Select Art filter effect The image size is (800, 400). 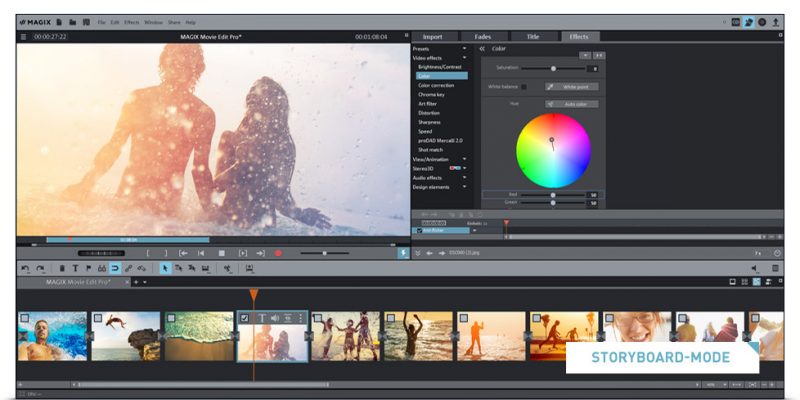[428, 104]
